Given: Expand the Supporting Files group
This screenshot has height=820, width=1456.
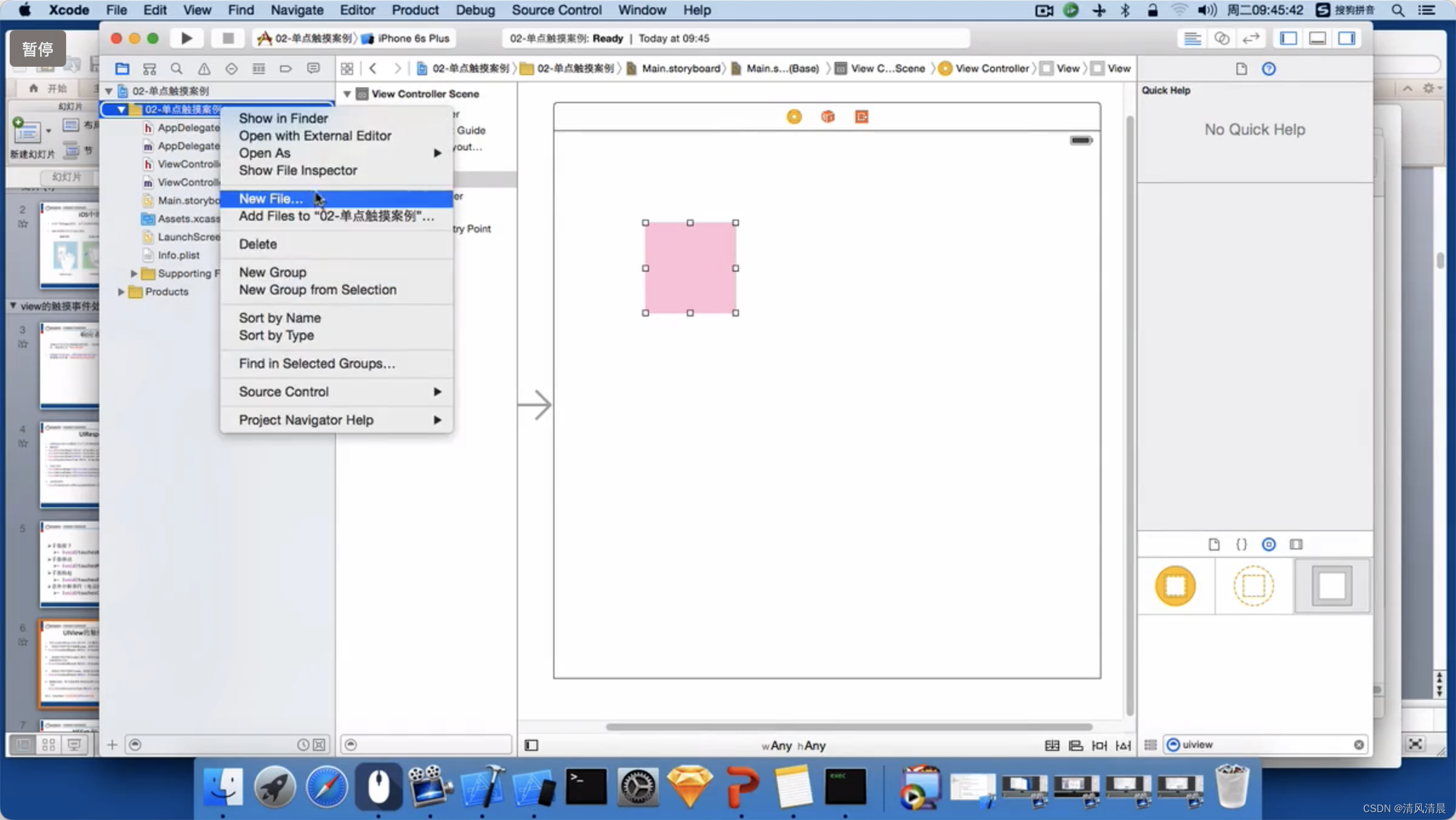Looking at the screenshot, I should click(x=134, y=274).
